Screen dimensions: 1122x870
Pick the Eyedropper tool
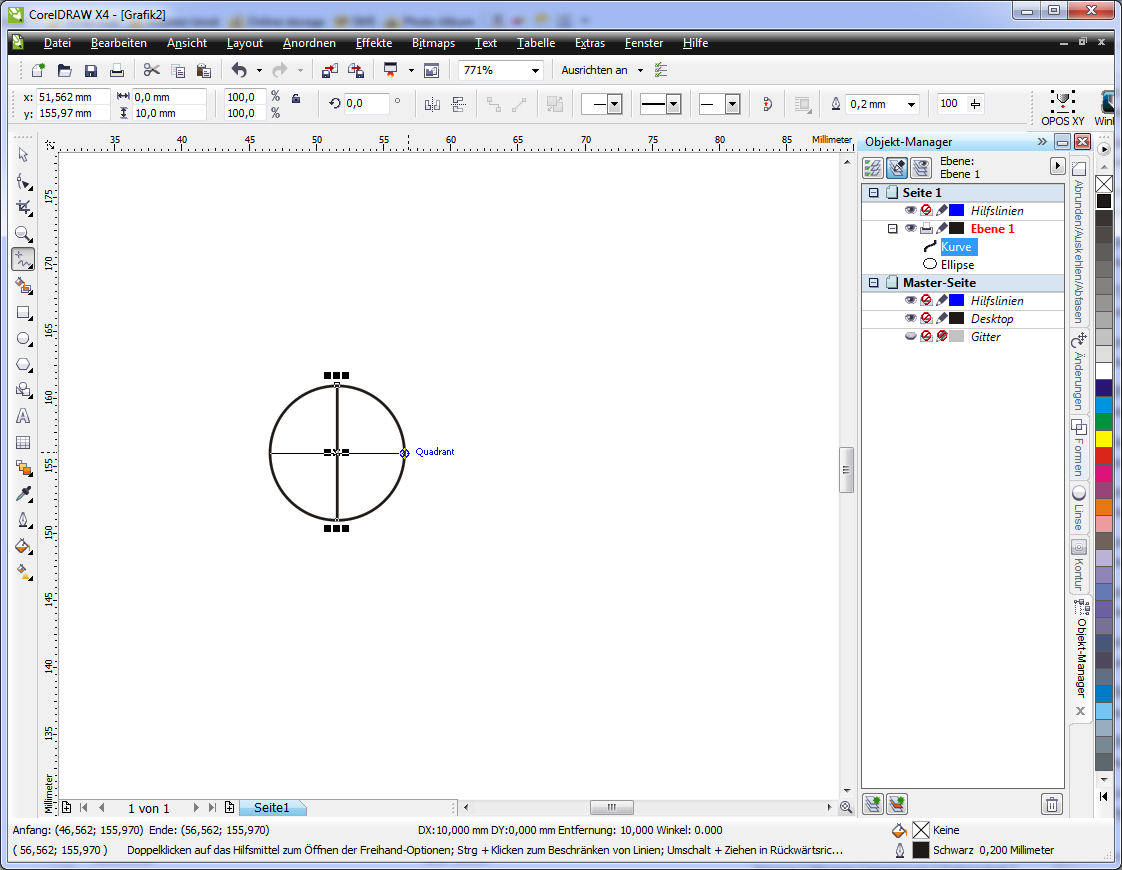23,494
